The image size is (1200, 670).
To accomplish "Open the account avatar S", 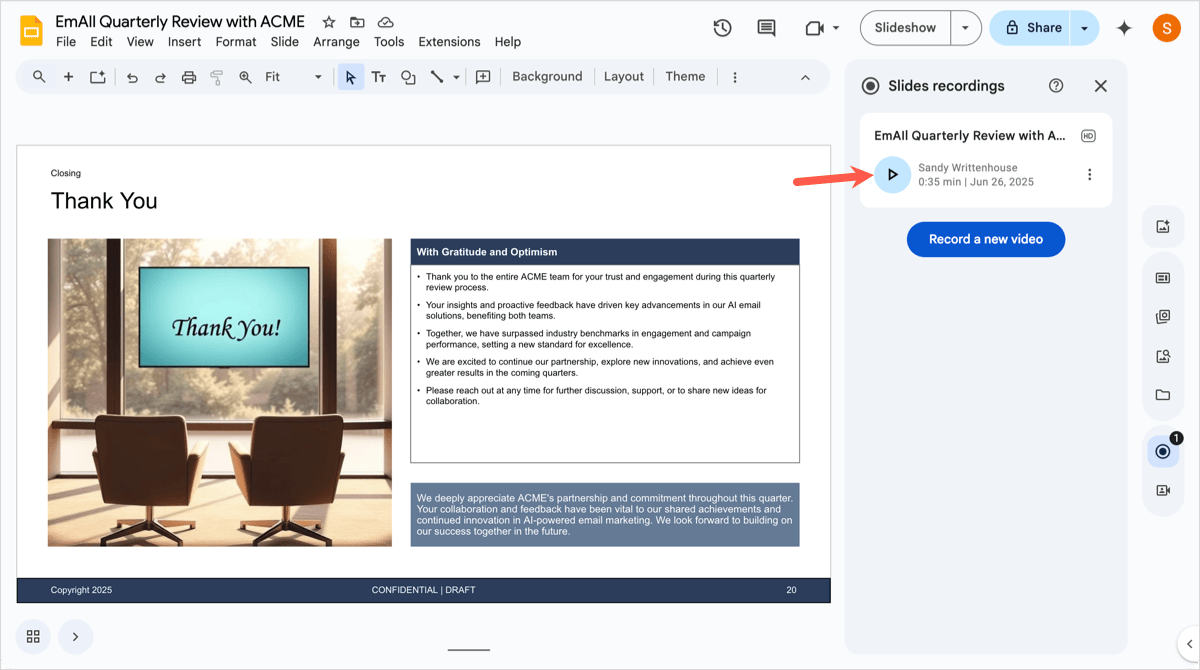I will pos(1166,28).
